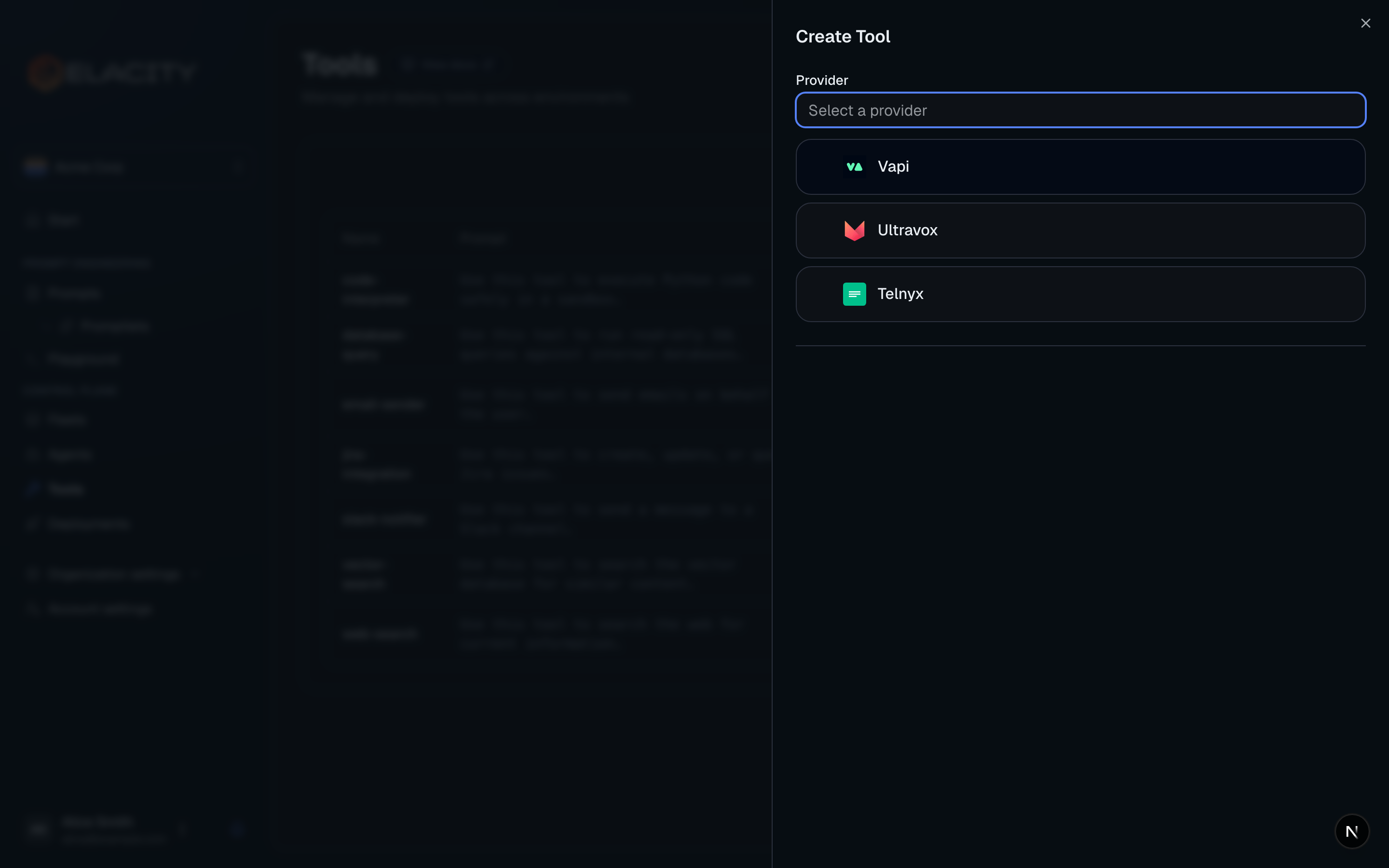Select Tools in the sidebar navigation

(66, 488)
